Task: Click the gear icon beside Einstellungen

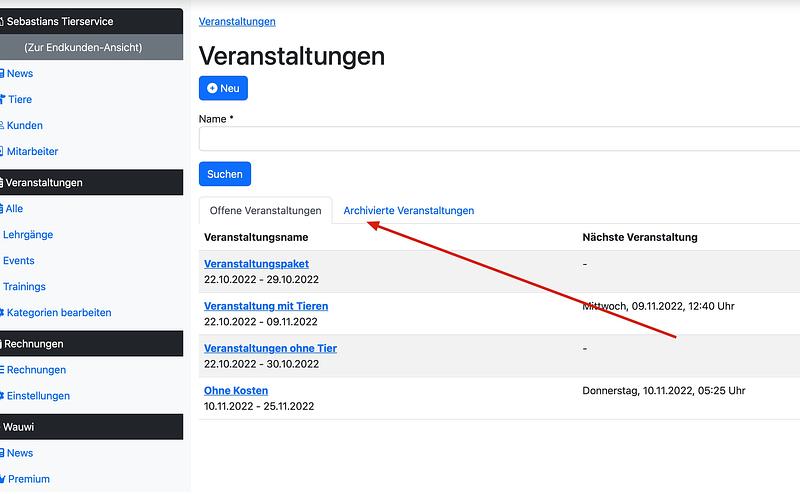Action: [x=2, y=396]
